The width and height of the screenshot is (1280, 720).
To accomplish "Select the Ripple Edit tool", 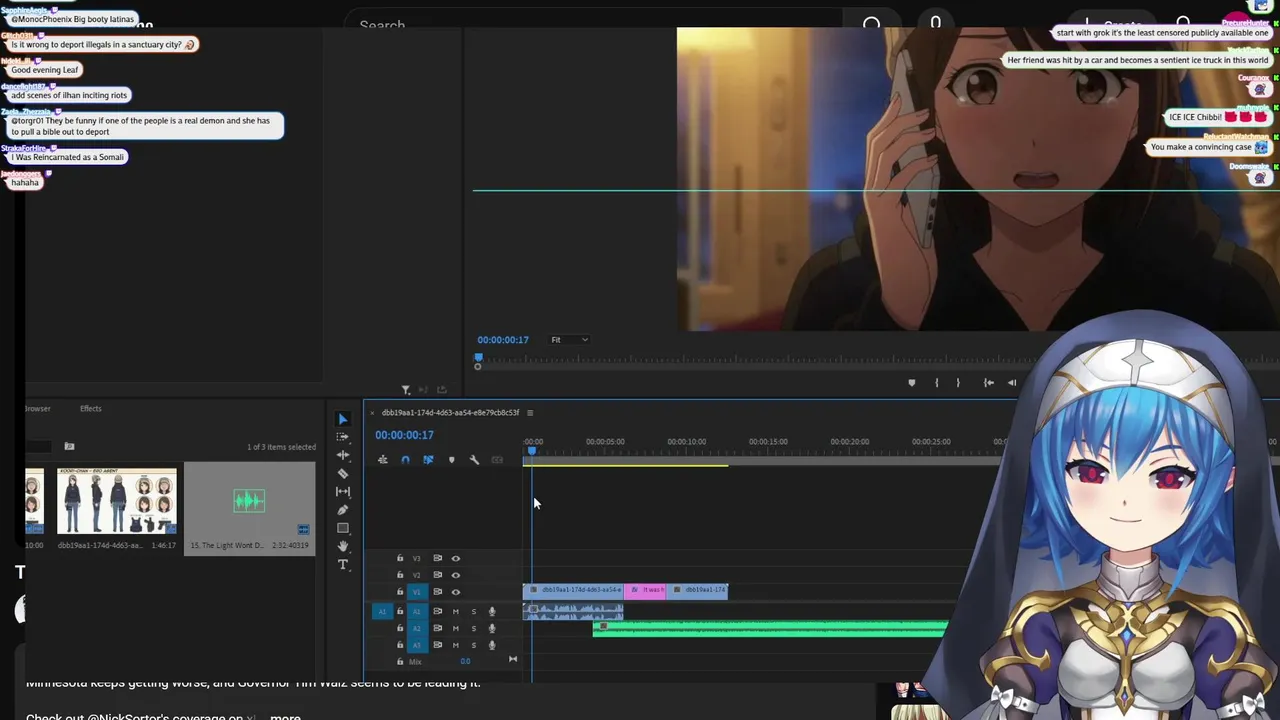I will [342, 455].
